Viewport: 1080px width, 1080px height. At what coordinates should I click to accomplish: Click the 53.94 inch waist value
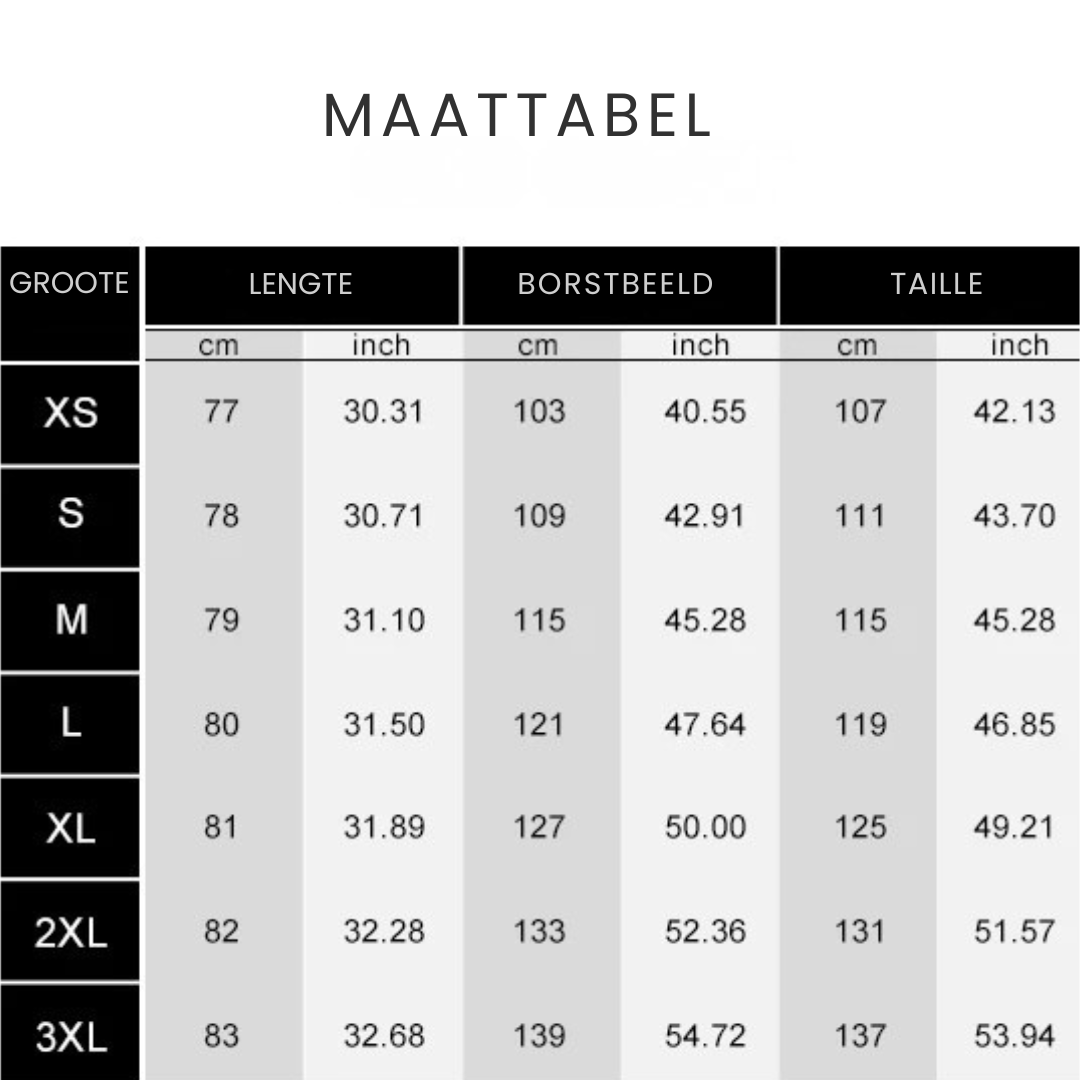(x=1014, y=1036)
